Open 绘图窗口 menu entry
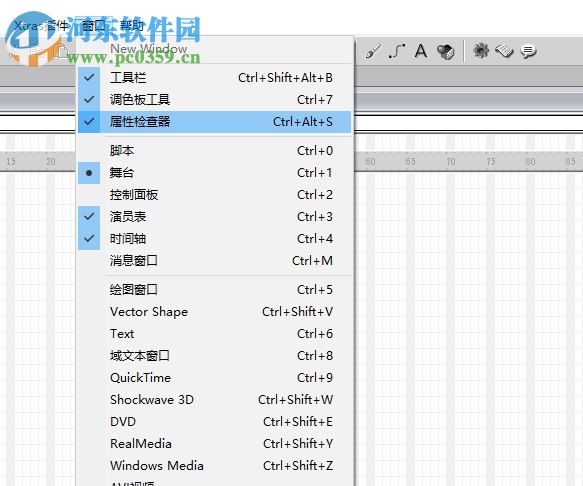583x486 pixels. (215, 289)
